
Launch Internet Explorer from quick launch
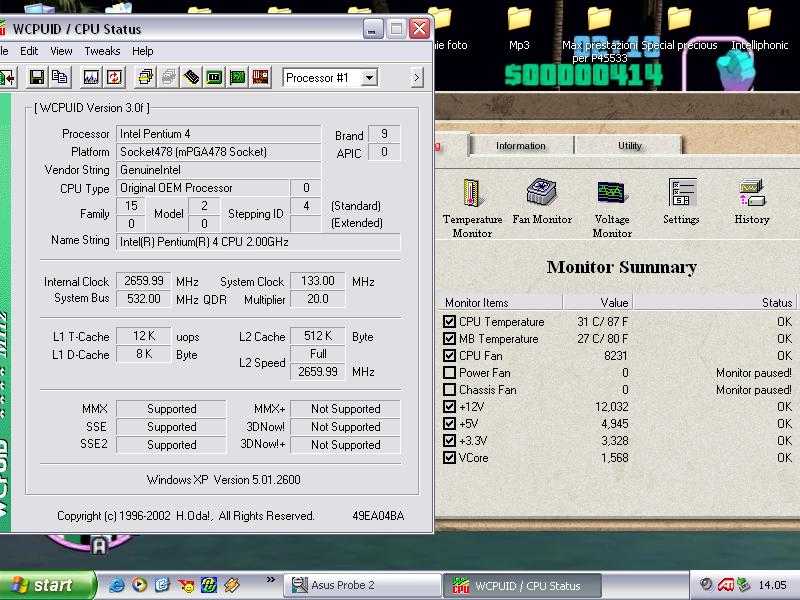[x=117, y=585]
